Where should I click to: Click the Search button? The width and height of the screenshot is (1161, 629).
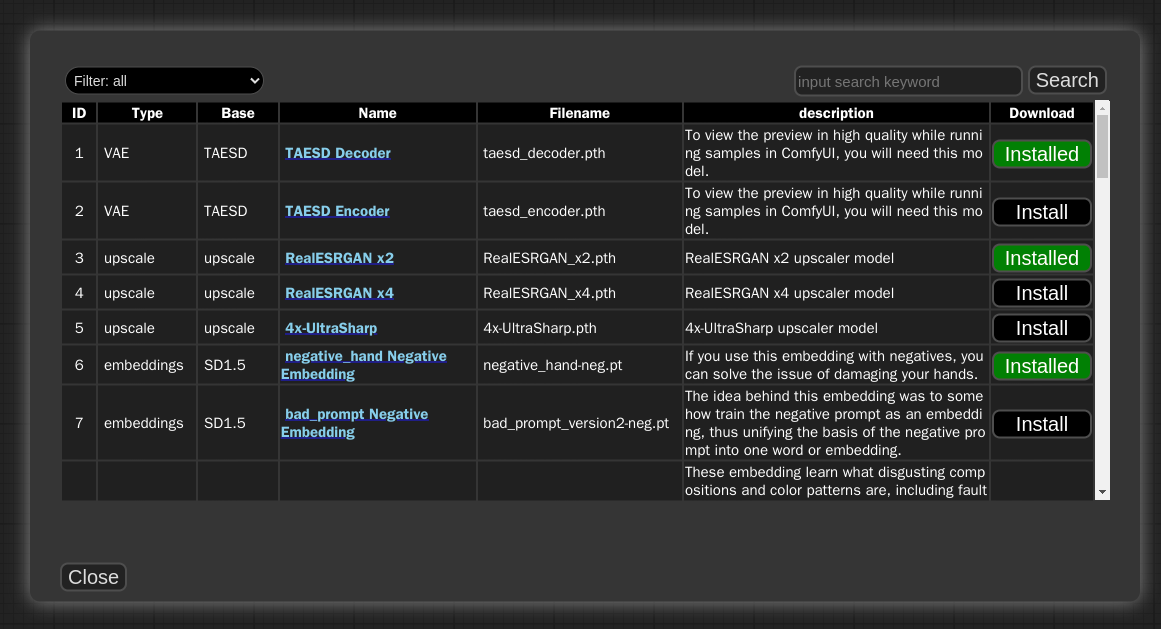[1066, 80]
